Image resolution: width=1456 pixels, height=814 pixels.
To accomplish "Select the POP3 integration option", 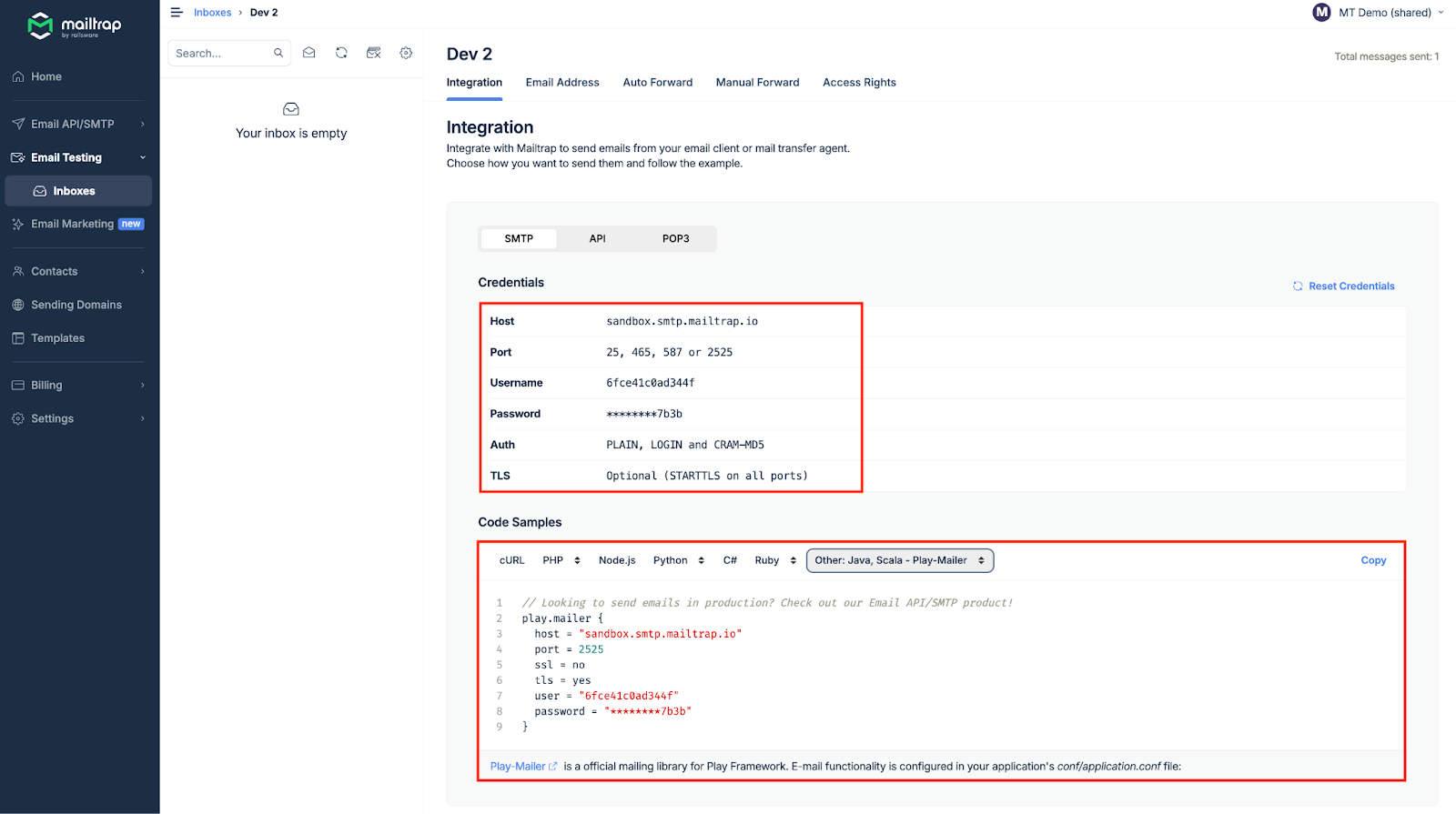I will 675,238.
